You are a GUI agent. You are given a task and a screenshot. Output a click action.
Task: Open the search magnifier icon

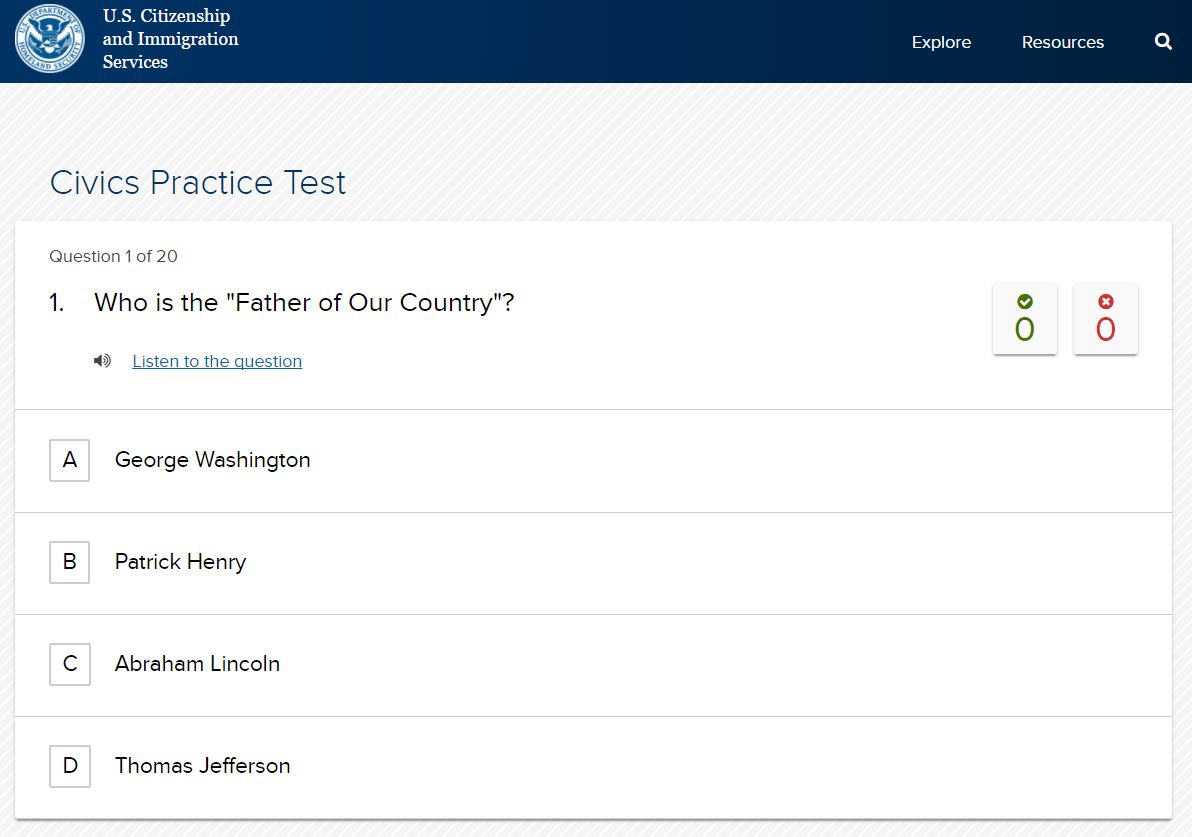1163,42
